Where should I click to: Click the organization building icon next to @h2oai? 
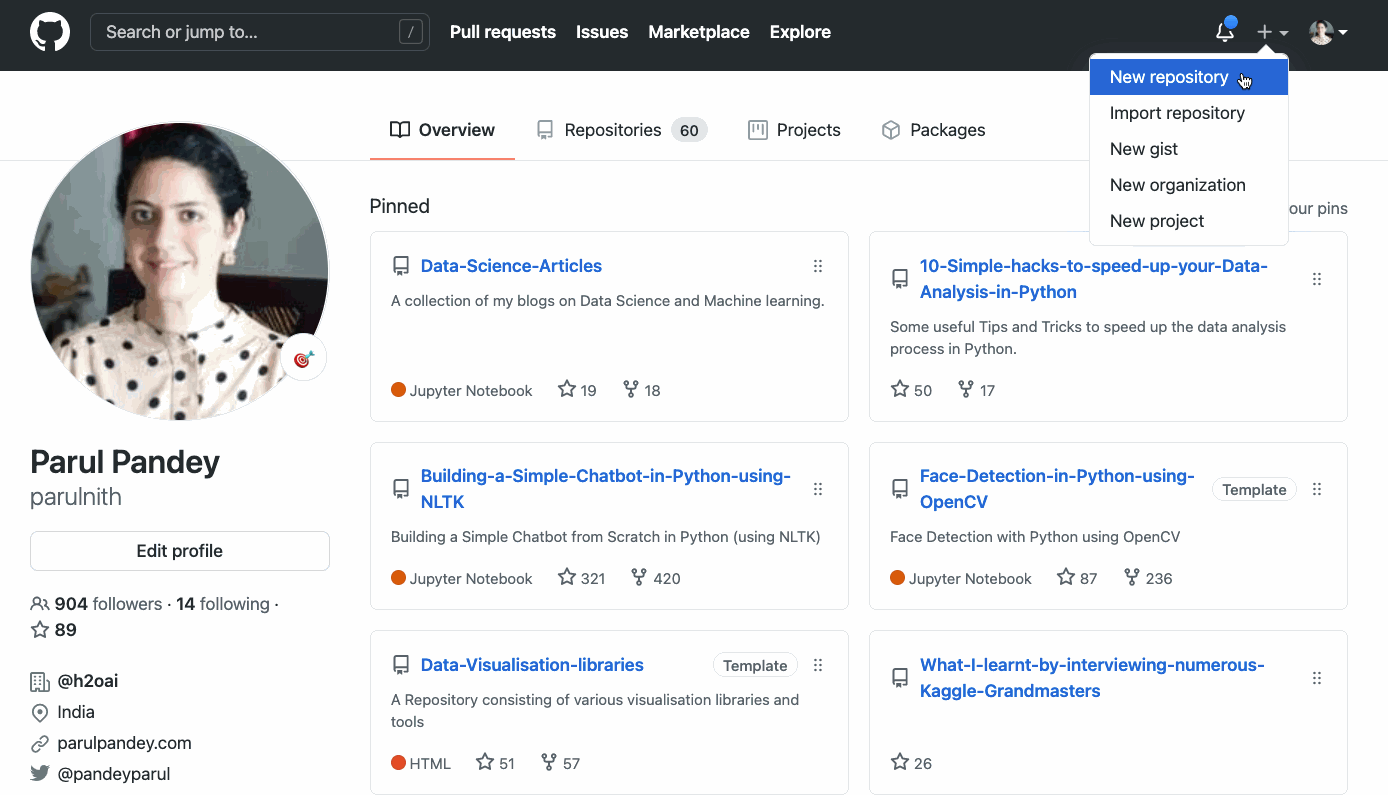(x=39, y=680)
